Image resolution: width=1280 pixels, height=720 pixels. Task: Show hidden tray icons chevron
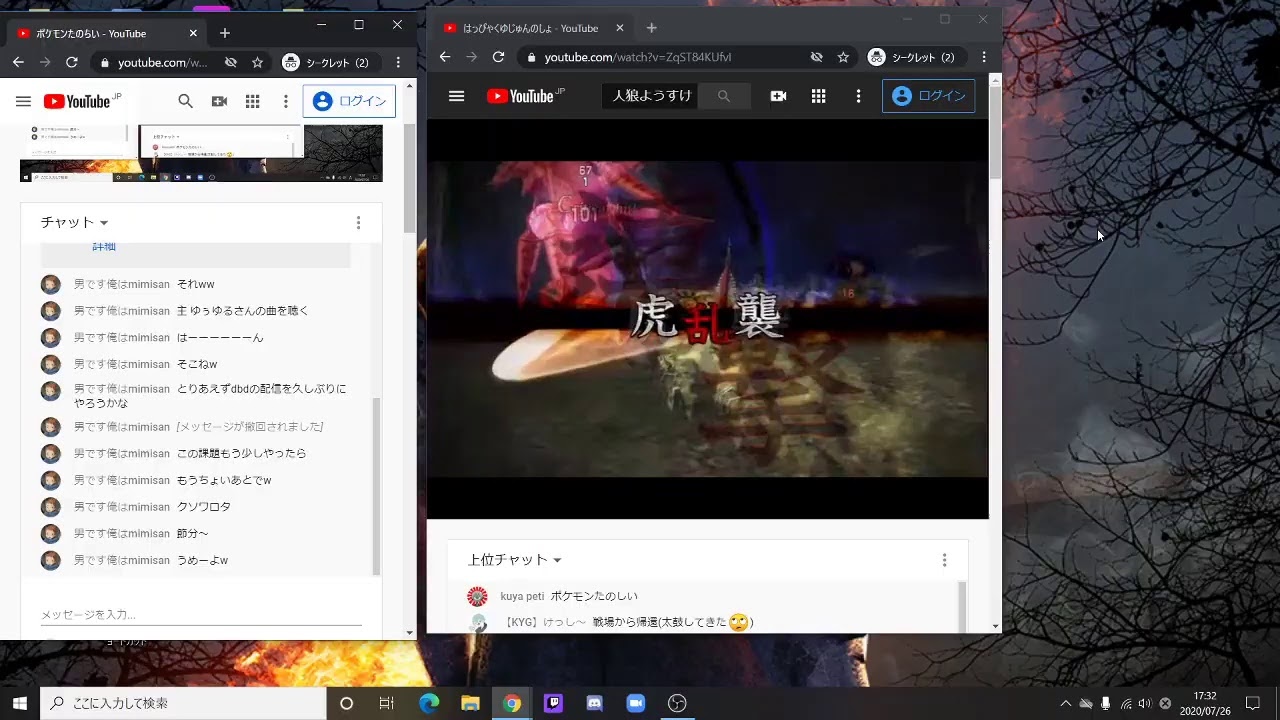pyautogui.click(x=1065, y=703)
